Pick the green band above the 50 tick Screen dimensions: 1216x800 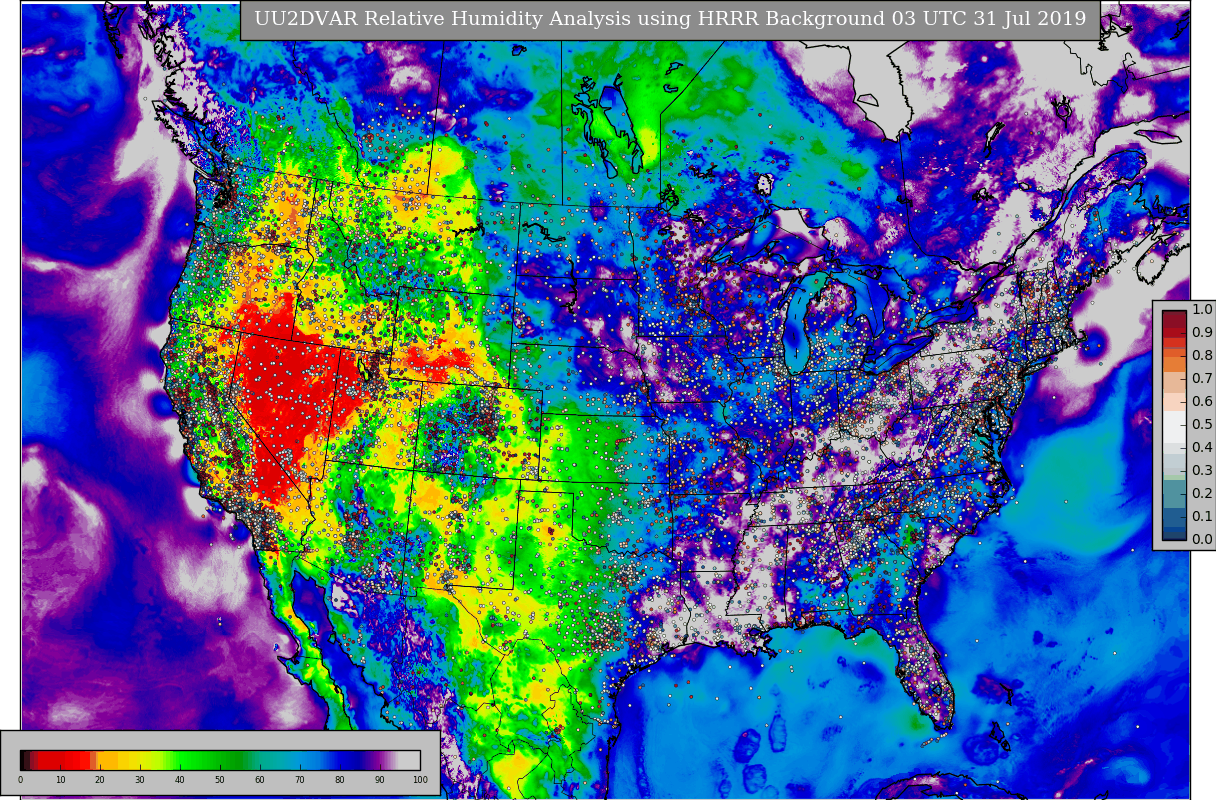[220, 760]
